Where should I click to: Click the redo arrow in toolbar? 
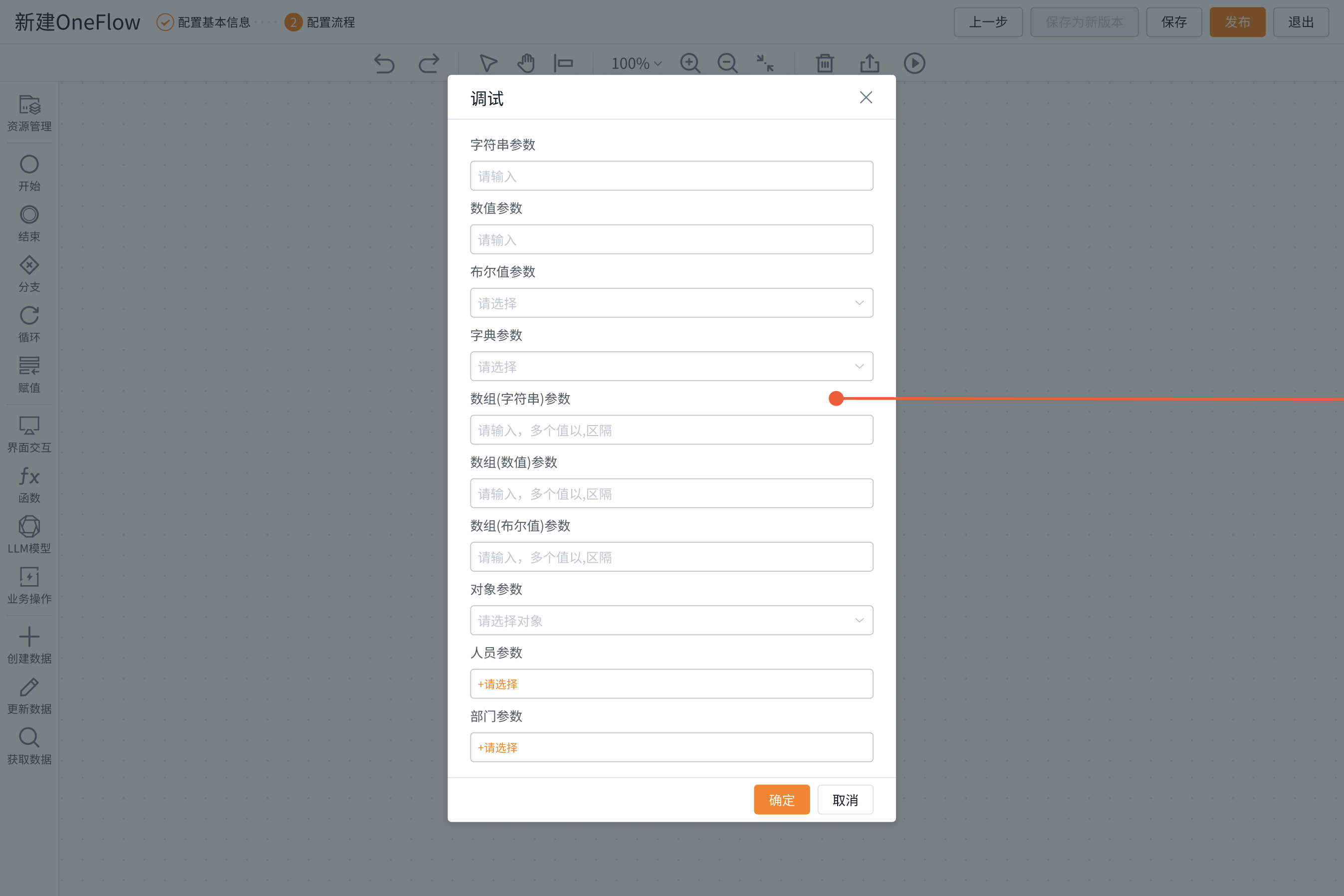(x=429, y=63)
